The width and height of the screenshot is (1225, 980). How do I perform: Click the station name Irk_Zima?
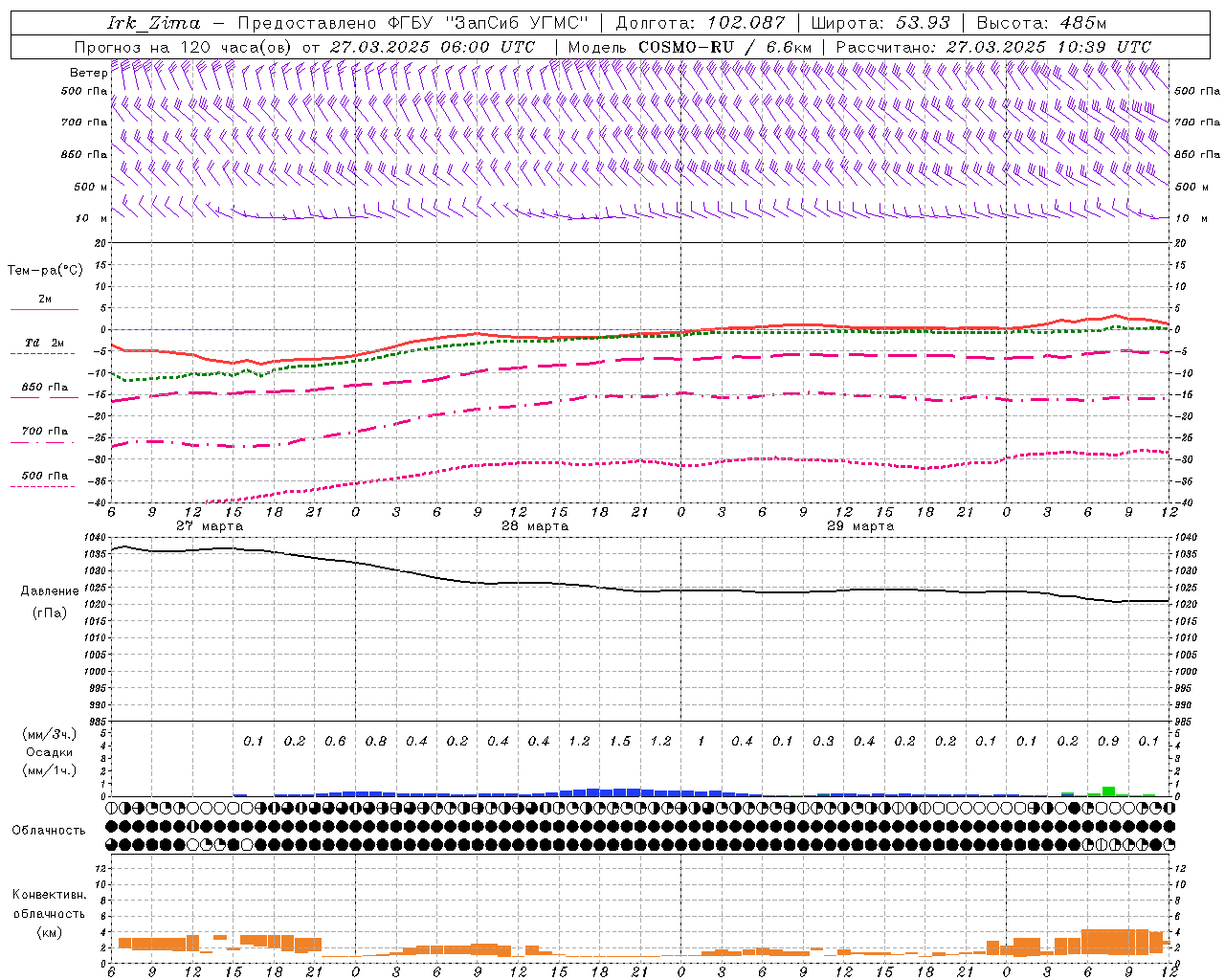(154, 23)
